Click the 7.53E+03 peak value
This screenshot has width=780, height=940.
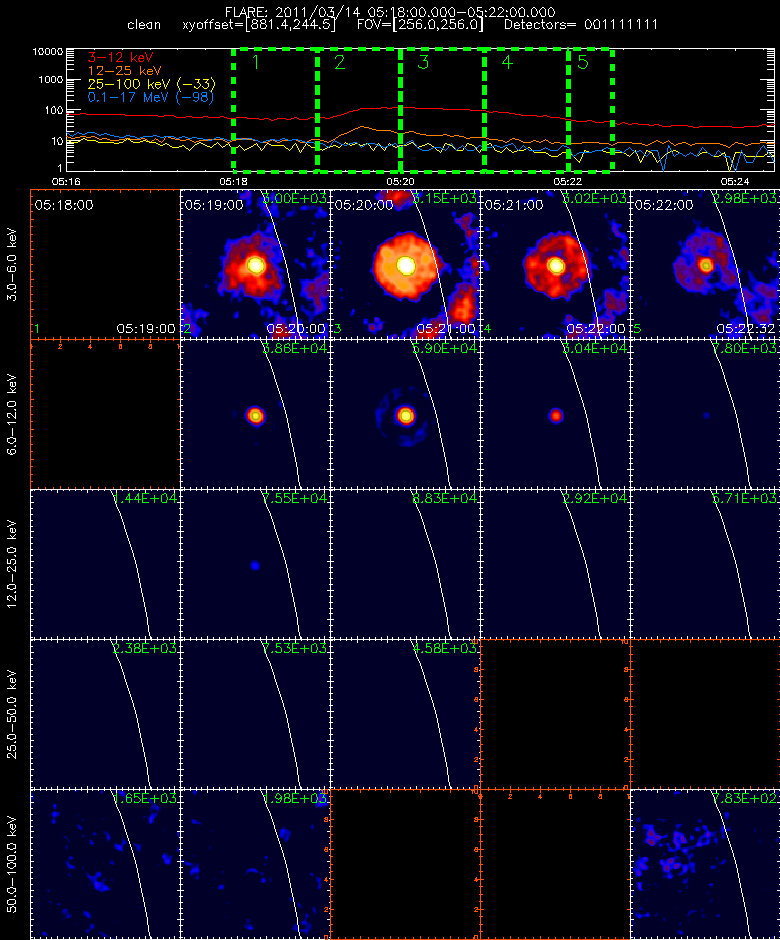pyautogui.click(x=296, y=648)
